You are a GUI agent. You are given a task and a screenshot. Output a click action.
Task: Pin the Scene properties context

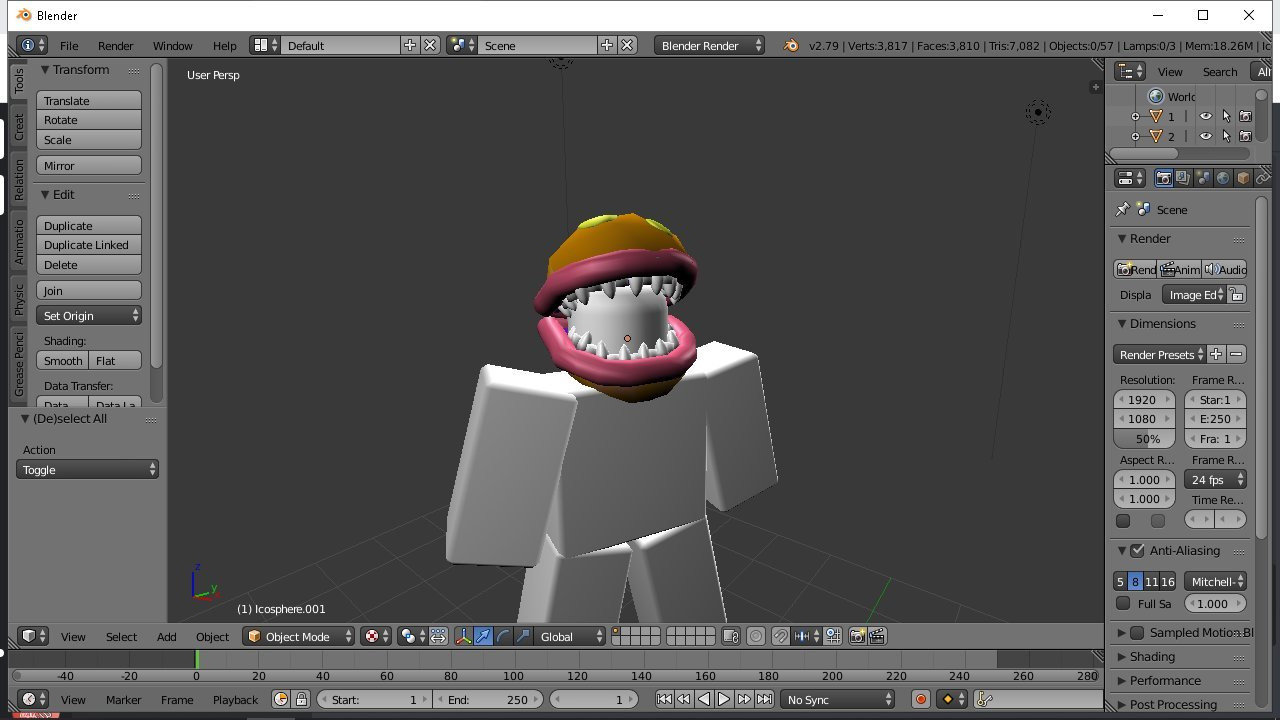point(1122,209)
